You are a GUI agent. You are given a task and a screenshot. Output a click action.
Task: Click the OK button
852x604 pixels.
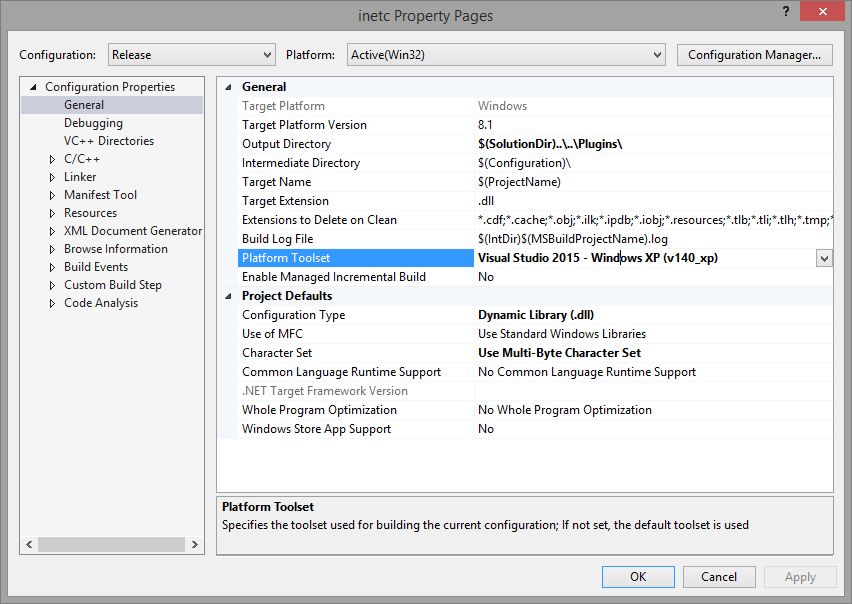[x=638, y=577]
